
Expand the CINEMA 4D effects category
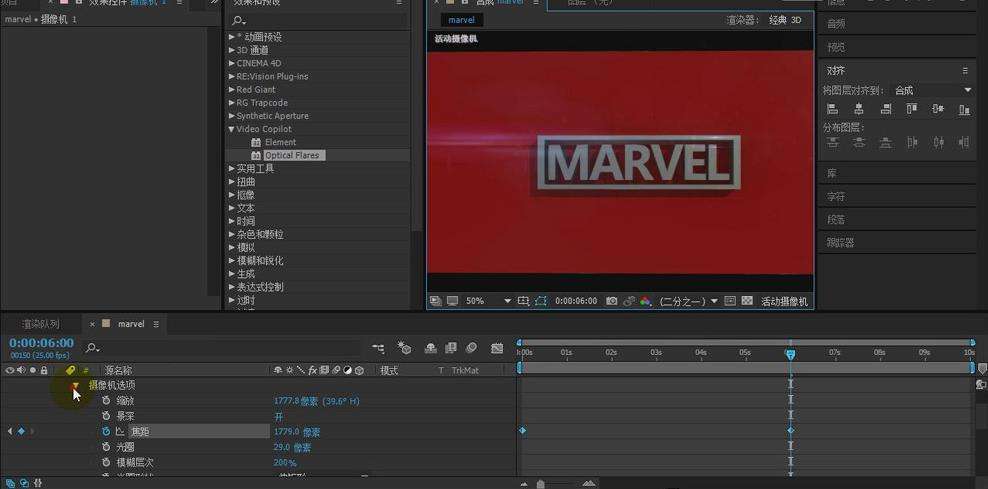coord(232,63)
